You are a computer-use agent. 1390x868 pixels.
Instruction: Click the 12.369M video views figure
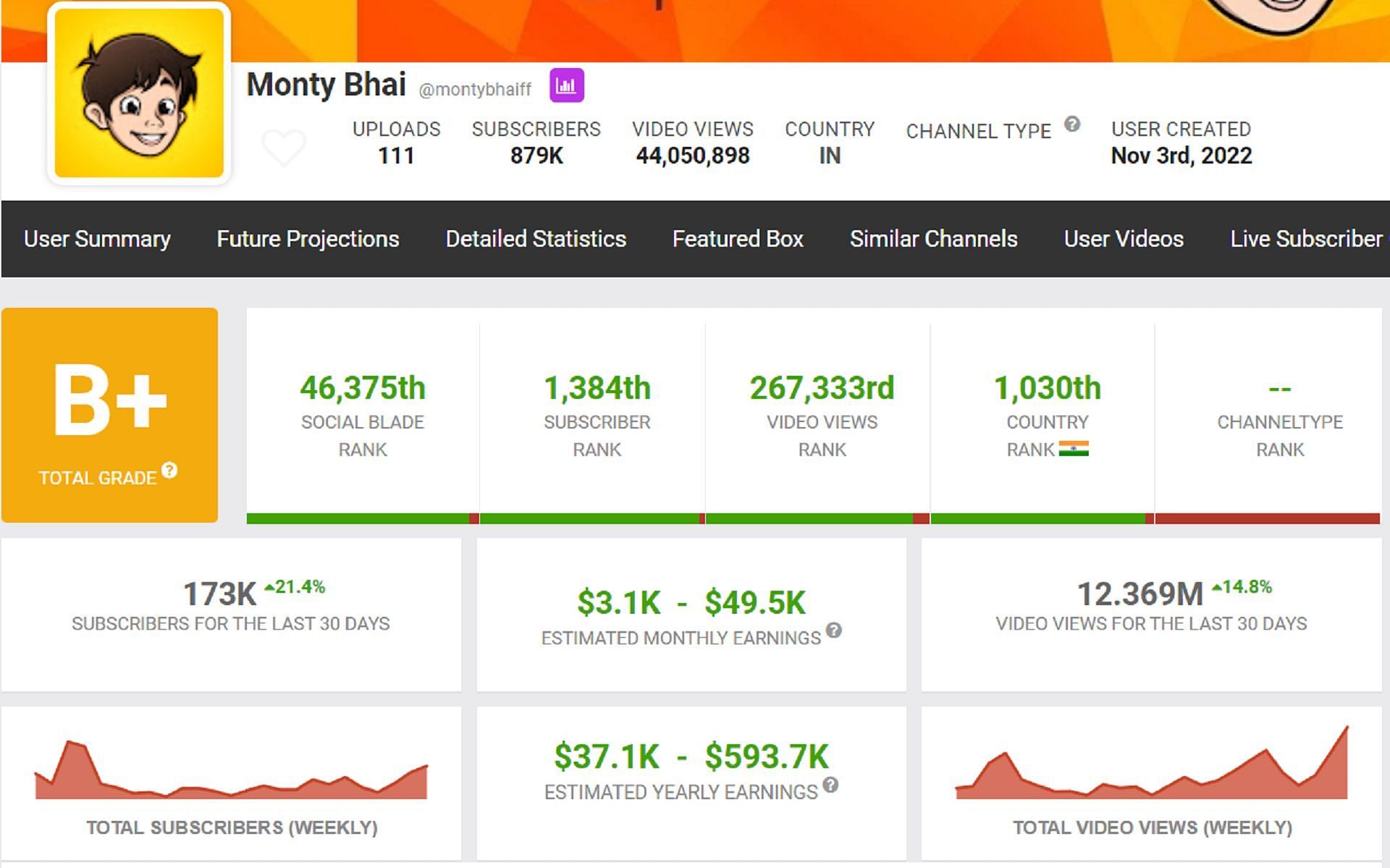click(1140, 594)
